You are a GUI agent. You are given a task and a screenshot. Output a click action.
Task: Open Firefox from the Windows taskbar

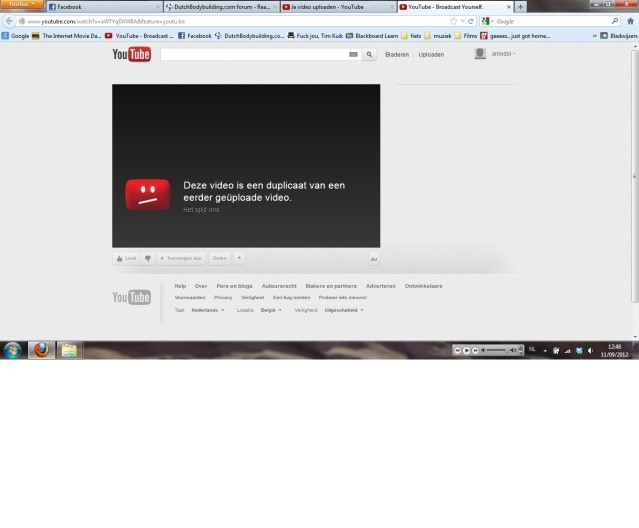point(41,350)
